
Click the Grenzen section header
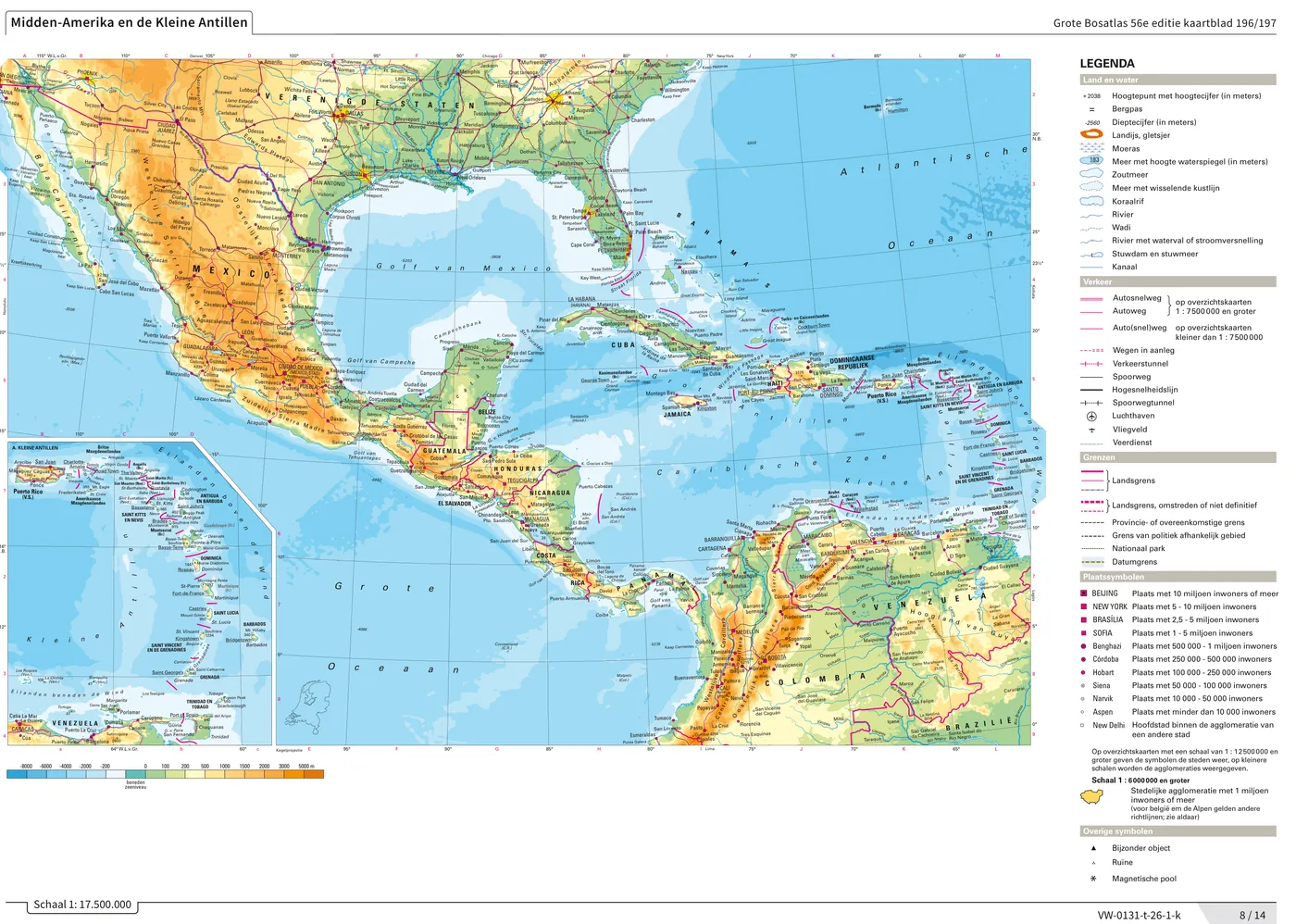click(1178, 457)
